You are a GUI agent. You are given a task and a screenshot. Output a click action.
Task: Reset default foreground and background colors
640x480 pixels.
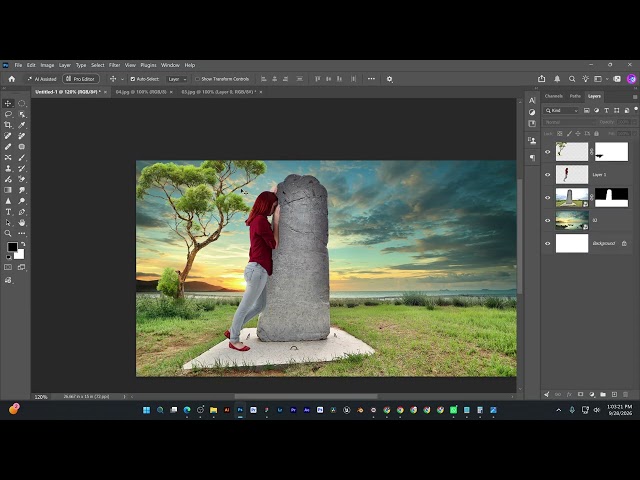pyautogui.click(x=8, y=257)
